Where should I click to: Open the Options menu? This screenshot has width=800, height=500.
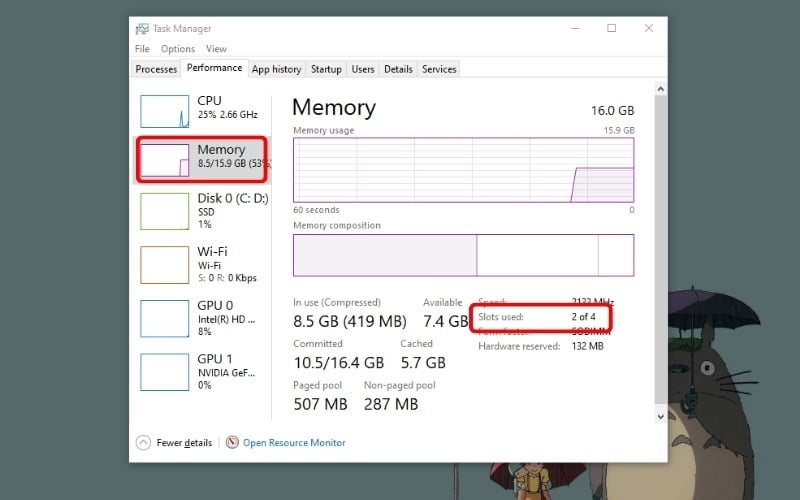pos(178,49)
